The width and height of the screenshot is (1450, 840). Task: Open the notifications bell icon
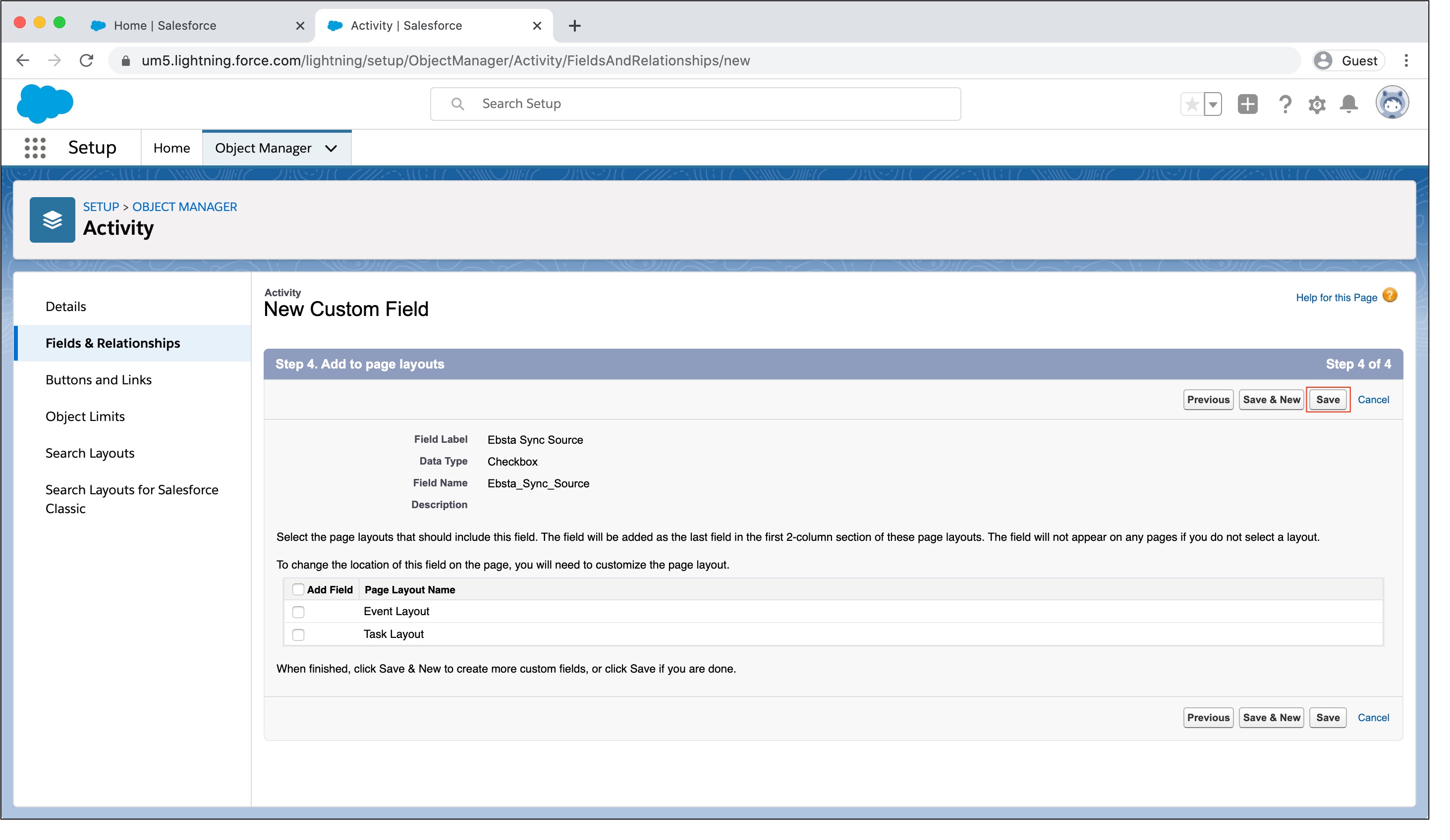click(x=1349, y=104)
